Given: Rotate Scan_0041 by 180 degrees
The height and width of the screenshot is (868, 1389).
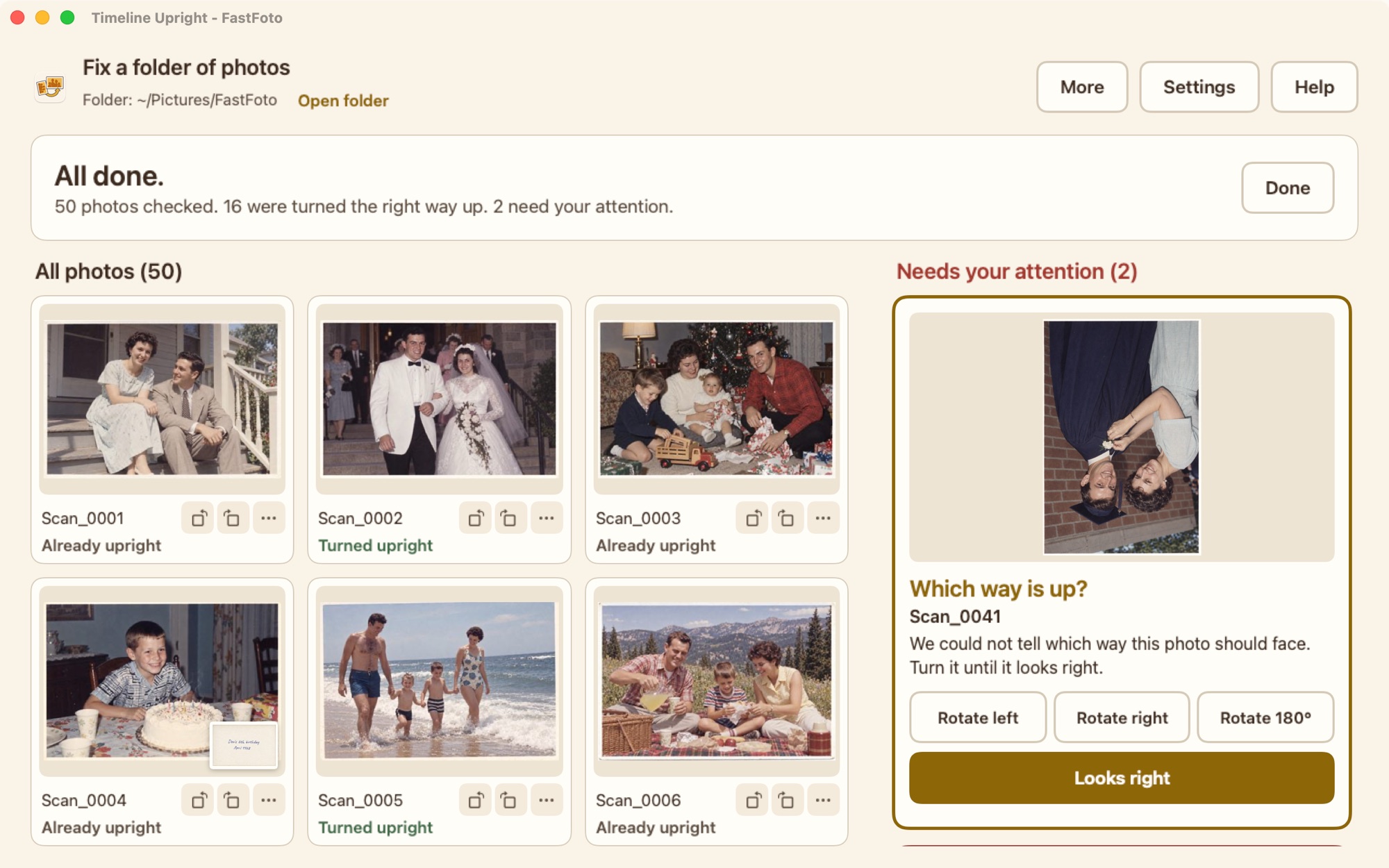Looking at the screenshot, I should pos(1265,717).
